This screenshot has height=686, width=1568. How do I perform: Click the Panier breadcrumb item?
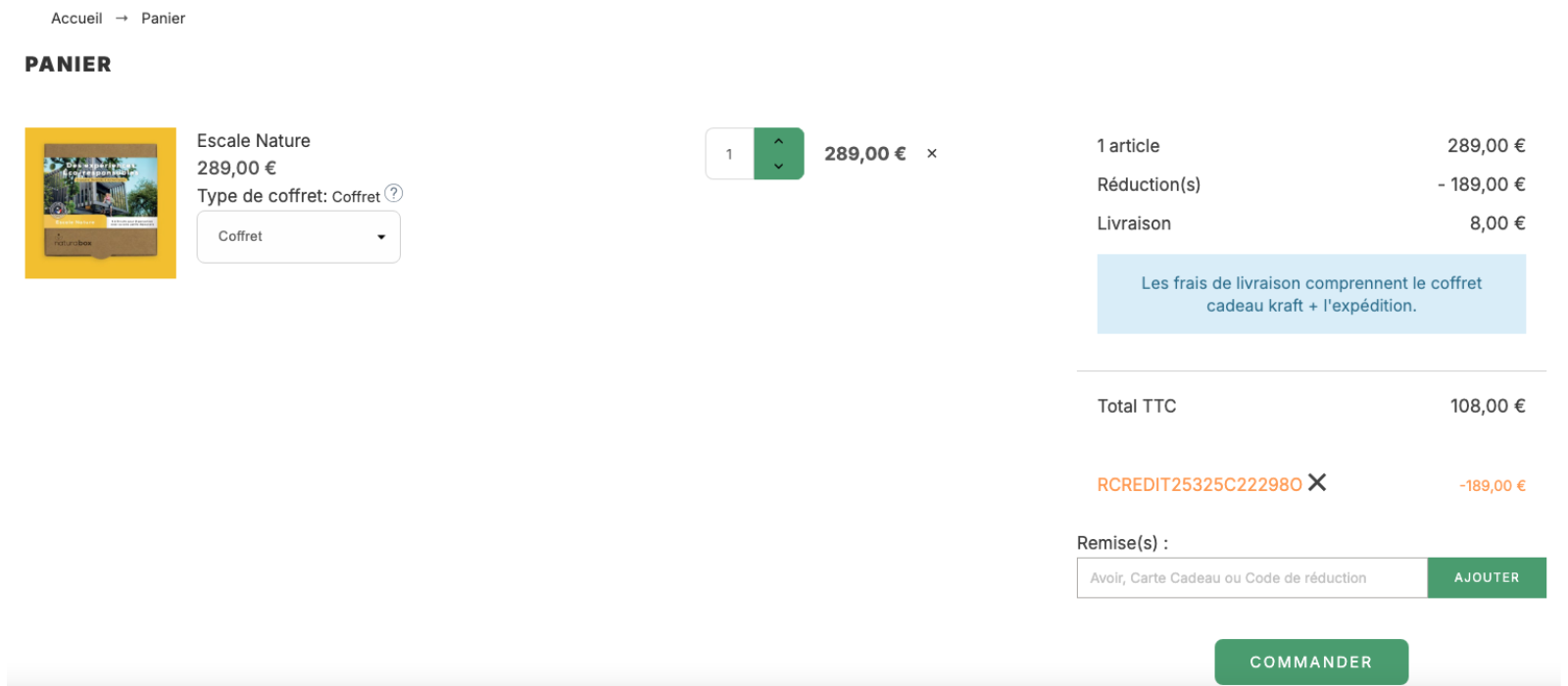tap(163, 19)
